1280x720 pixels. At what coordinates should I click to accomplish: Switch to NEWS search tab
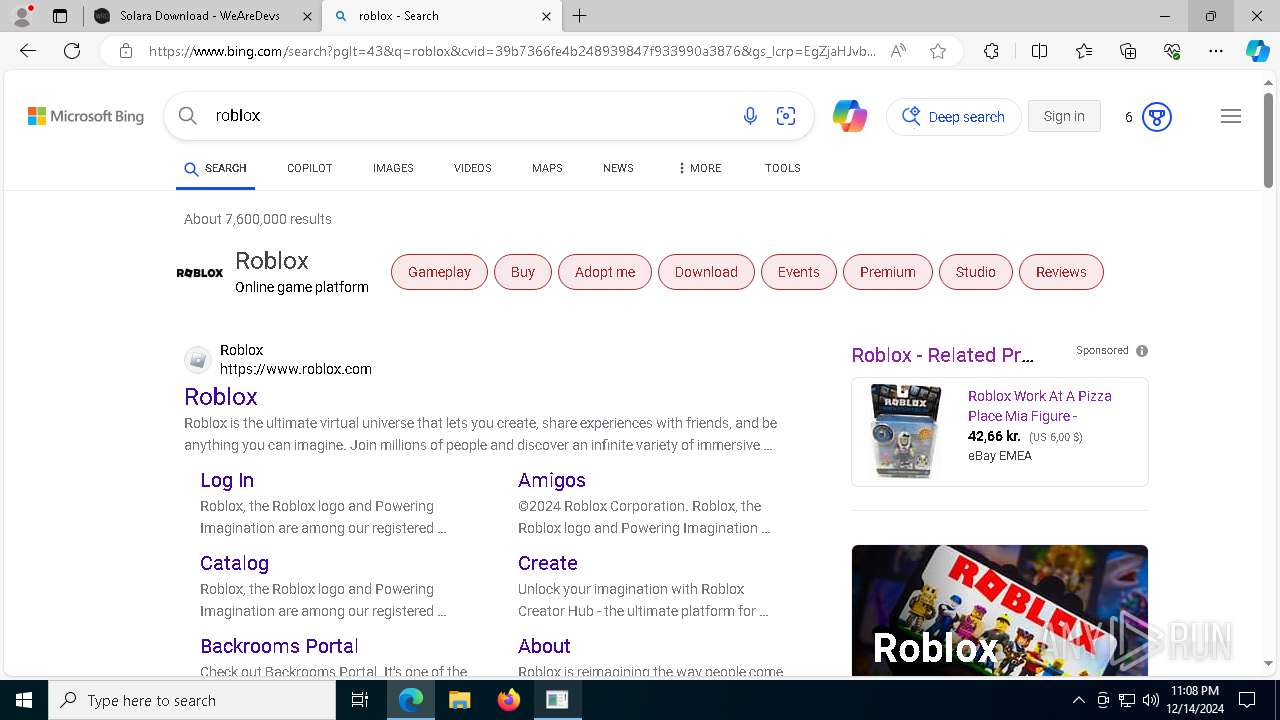point(618,168)
